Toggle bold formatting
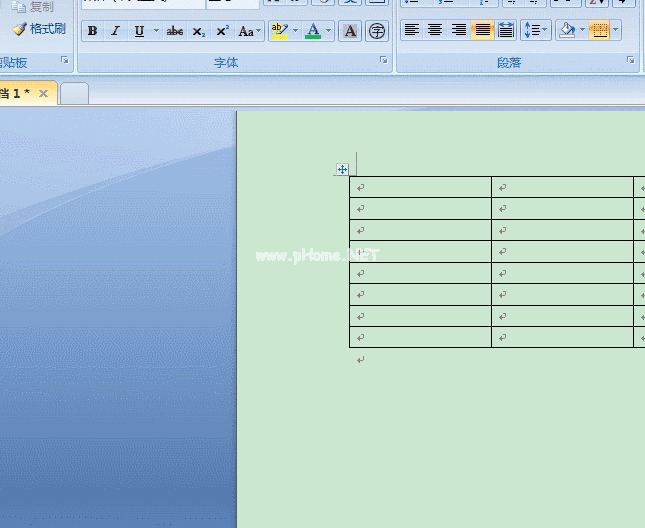The height and width of the screenshot is (528, 645). (93, 31)
